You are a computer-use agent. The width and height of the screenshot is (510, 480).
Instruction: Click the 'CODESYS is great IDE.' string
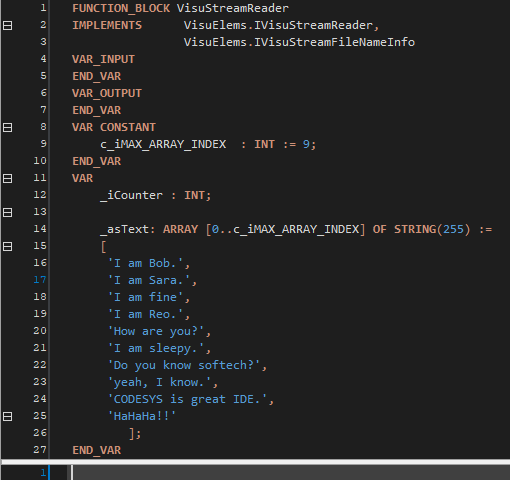[187, 399]
